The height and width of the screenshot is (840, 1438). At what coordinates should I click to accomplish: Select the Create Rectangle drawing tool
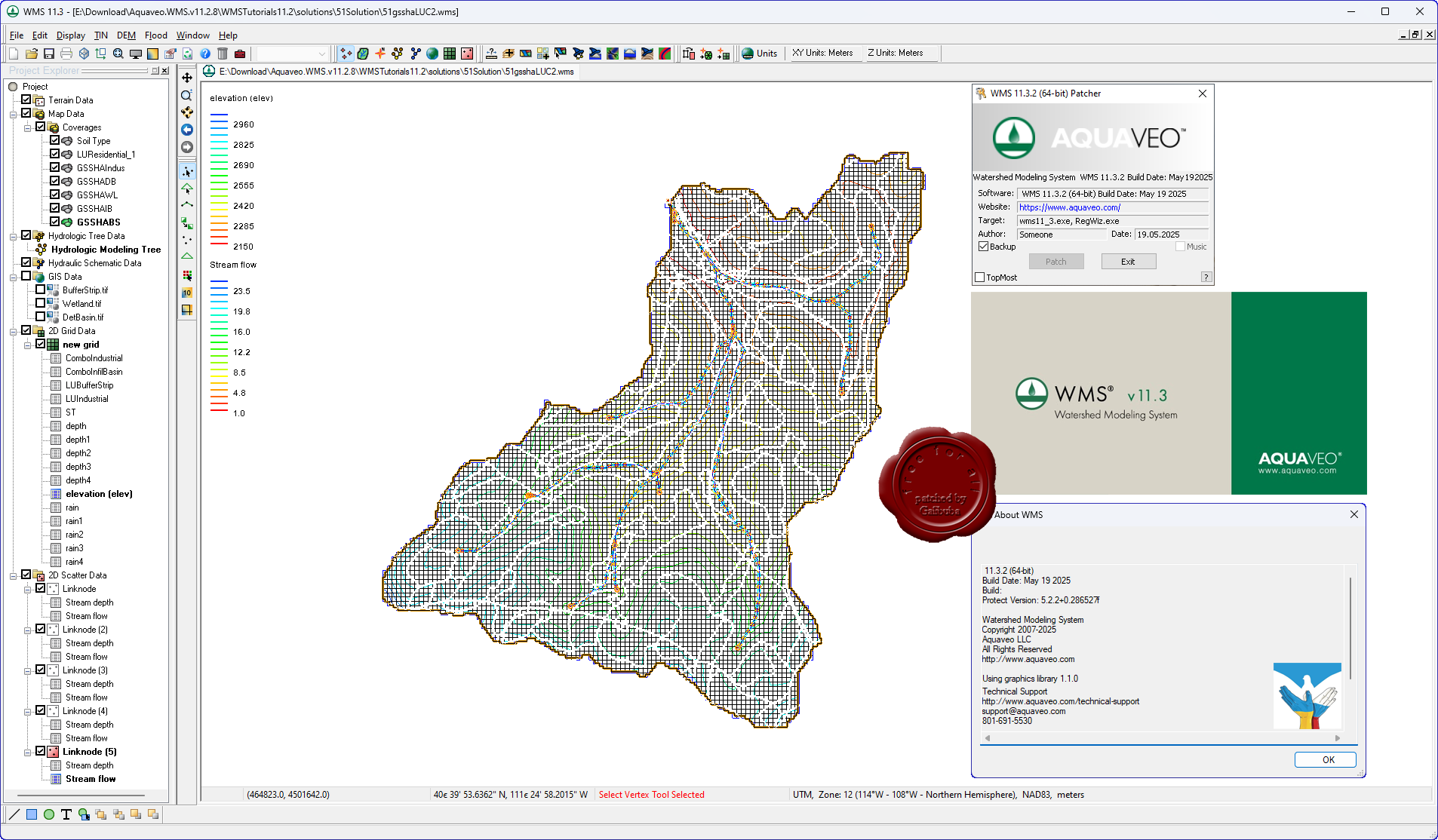point(32,814)
